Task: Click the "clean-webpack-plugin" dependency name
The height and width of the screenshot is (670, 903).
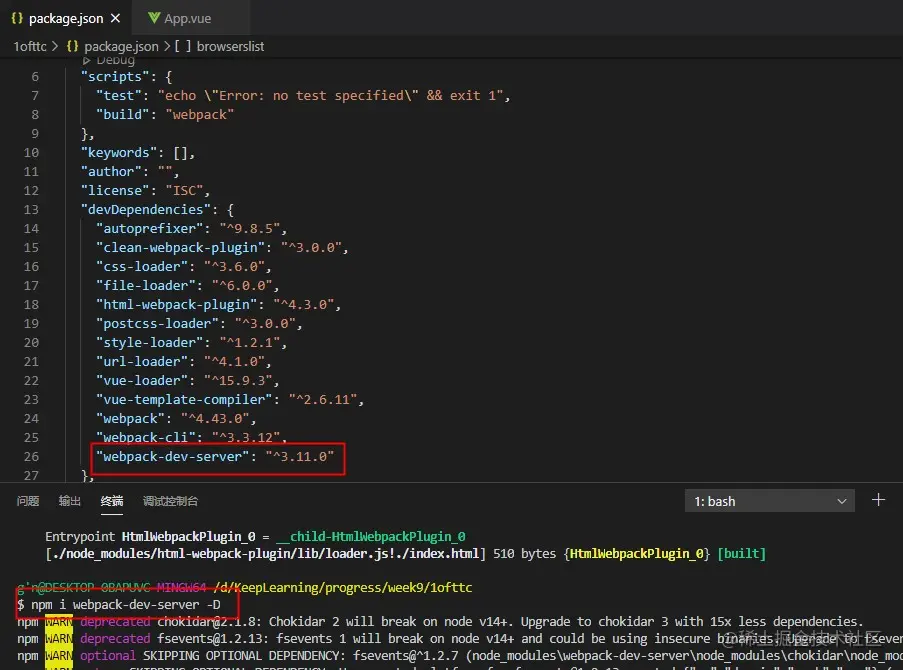Action: [x=180, y=248]
